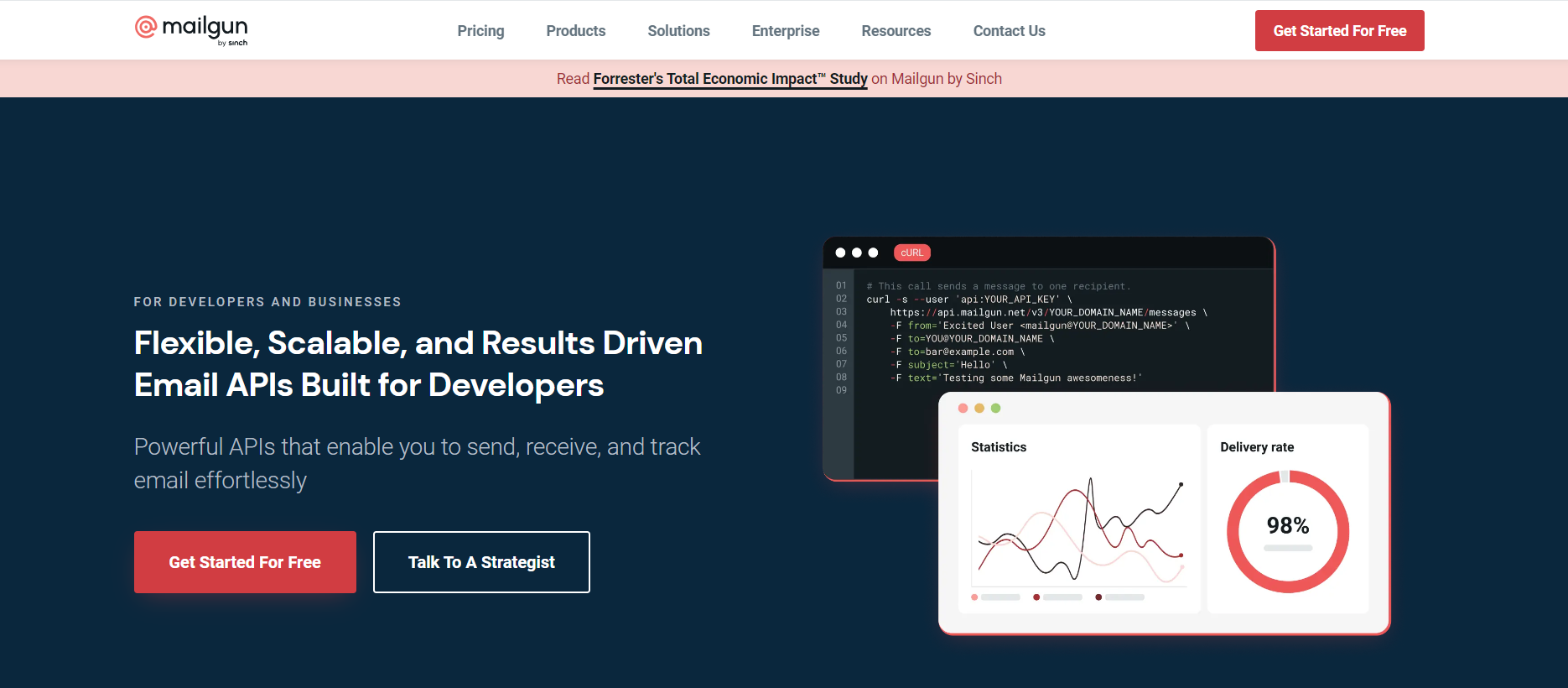The height and width of the screenshot is (688, 1568).
Task: Click the Talk To A Strategist button
Action: click(x=481, y=562)
